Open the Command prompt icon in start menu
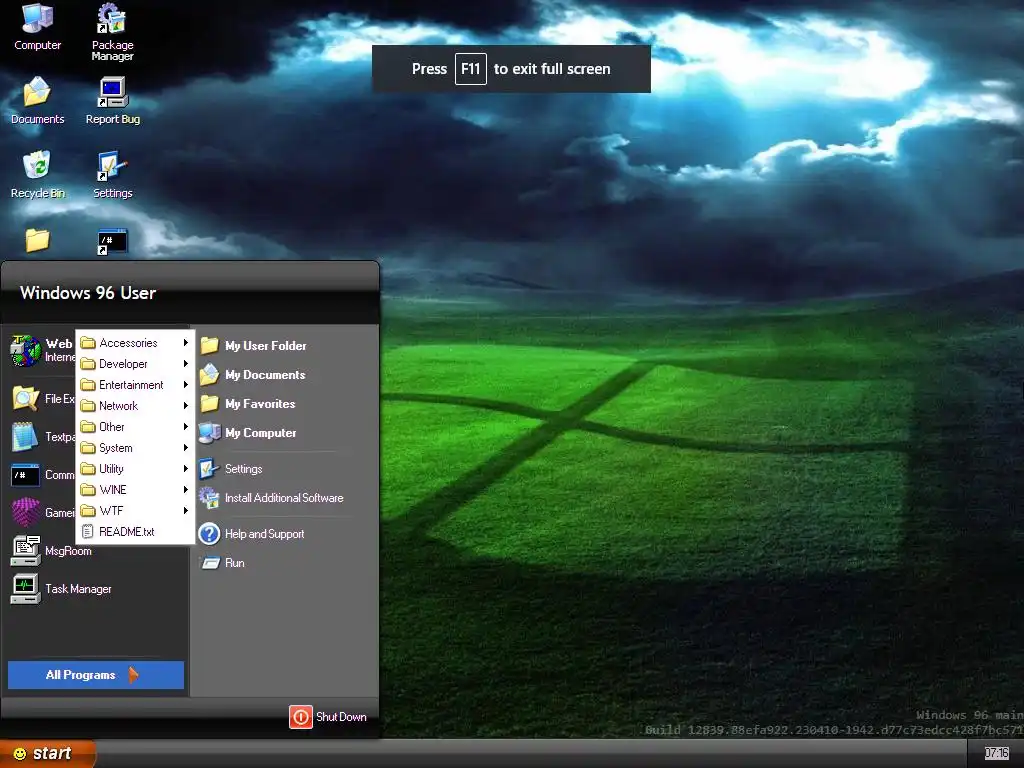Image resolution: width=1024 pixels, height=768 pixels. [x=25, y=475]
